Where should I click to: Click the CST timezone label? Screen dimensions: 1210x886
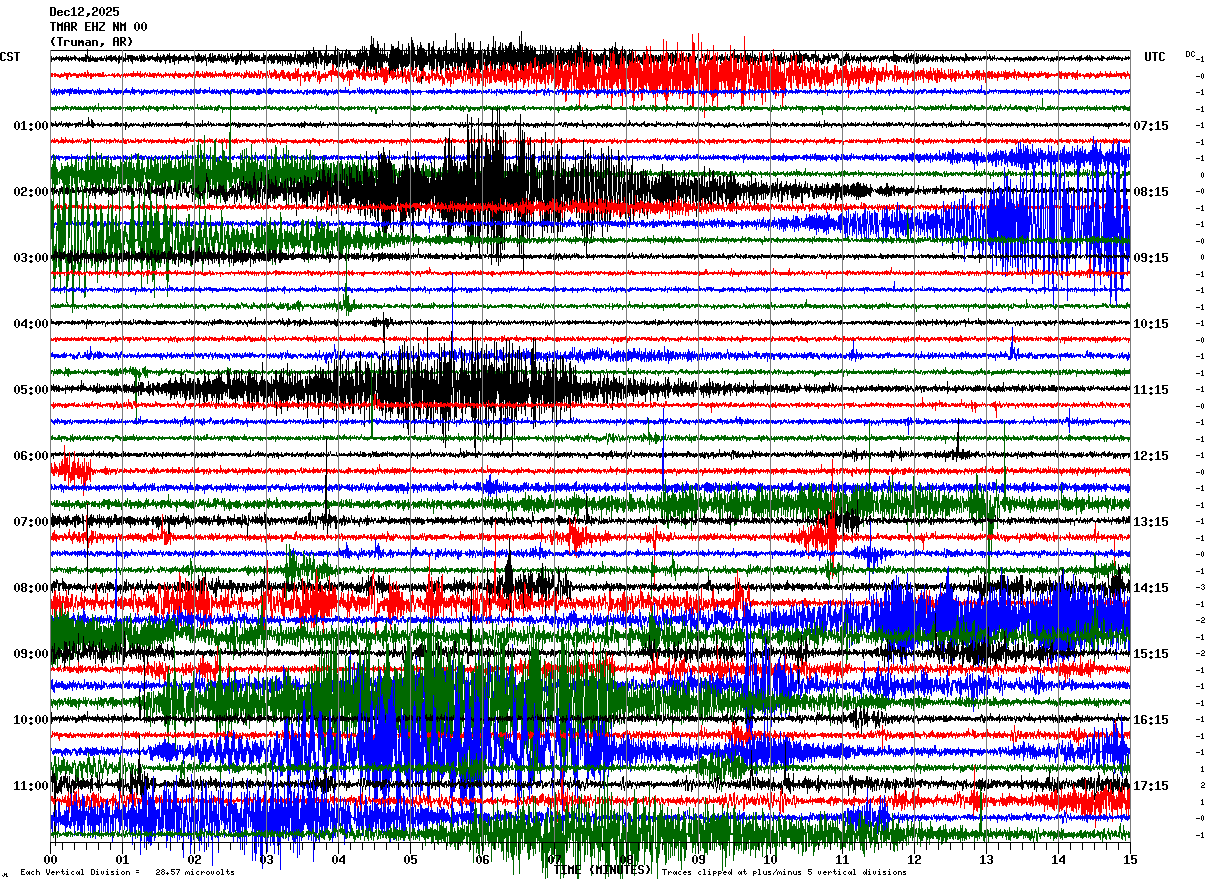[10, 57]
